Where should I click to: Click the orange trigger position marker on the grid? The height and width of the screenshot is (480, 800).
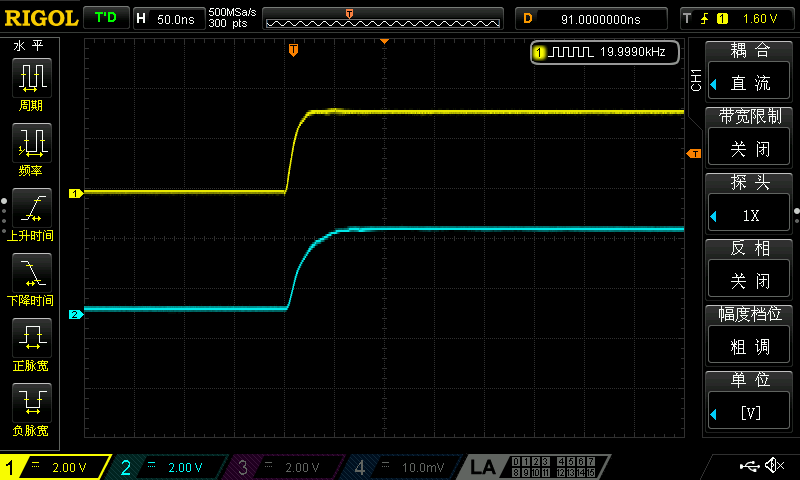click(x=293, y=50)
